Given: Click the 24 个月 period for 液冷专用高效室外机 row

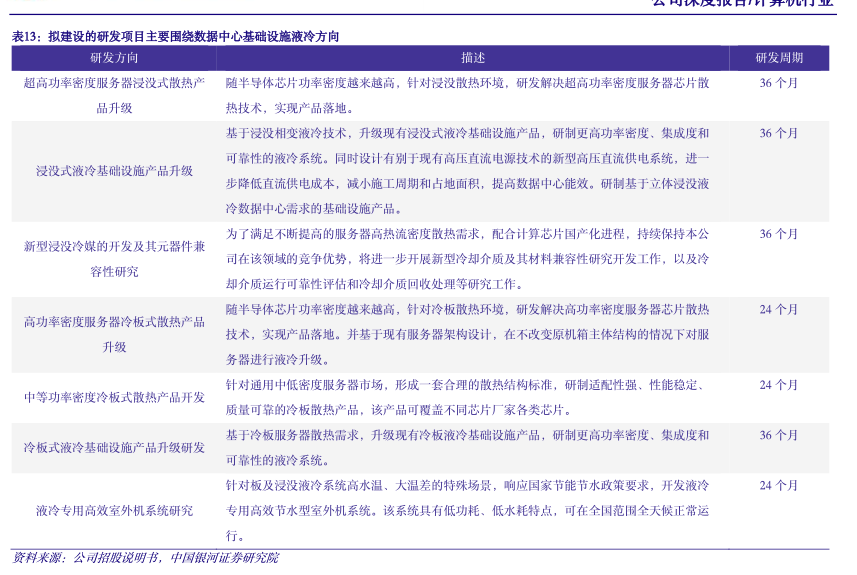Looking at the screenshot, I should (x=778, y=485).
